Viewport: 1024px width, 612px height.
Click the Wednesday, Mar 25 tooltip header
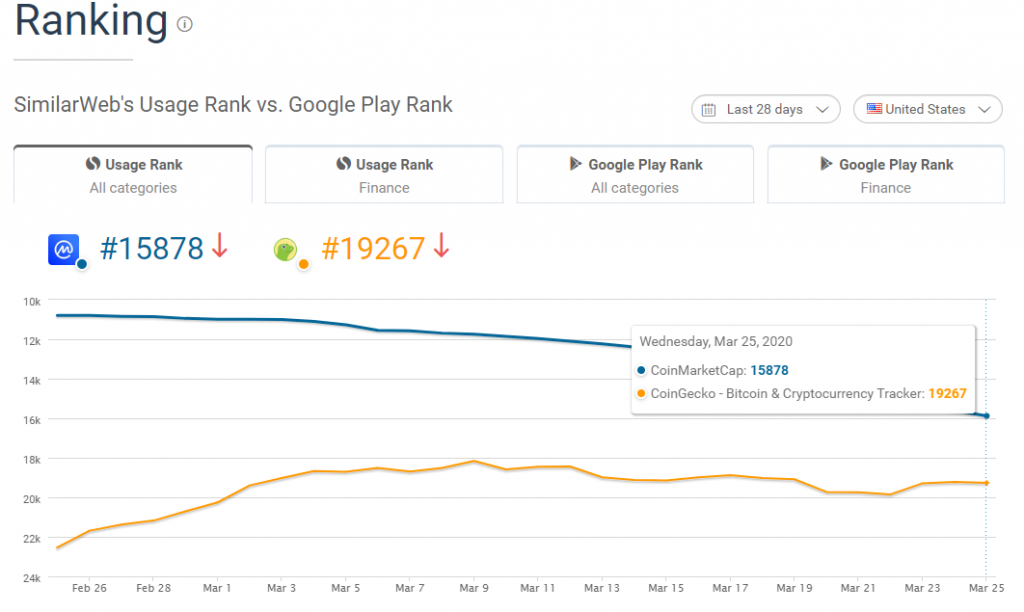click(x=716, y=341)
